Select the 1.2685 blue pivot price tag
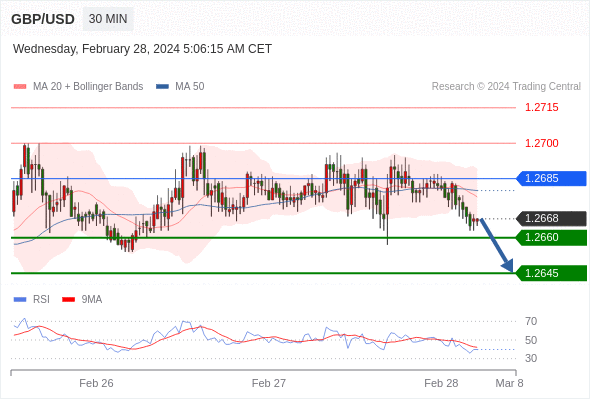Viewport: 590px width, 400px height. click(x=551, y=178)
